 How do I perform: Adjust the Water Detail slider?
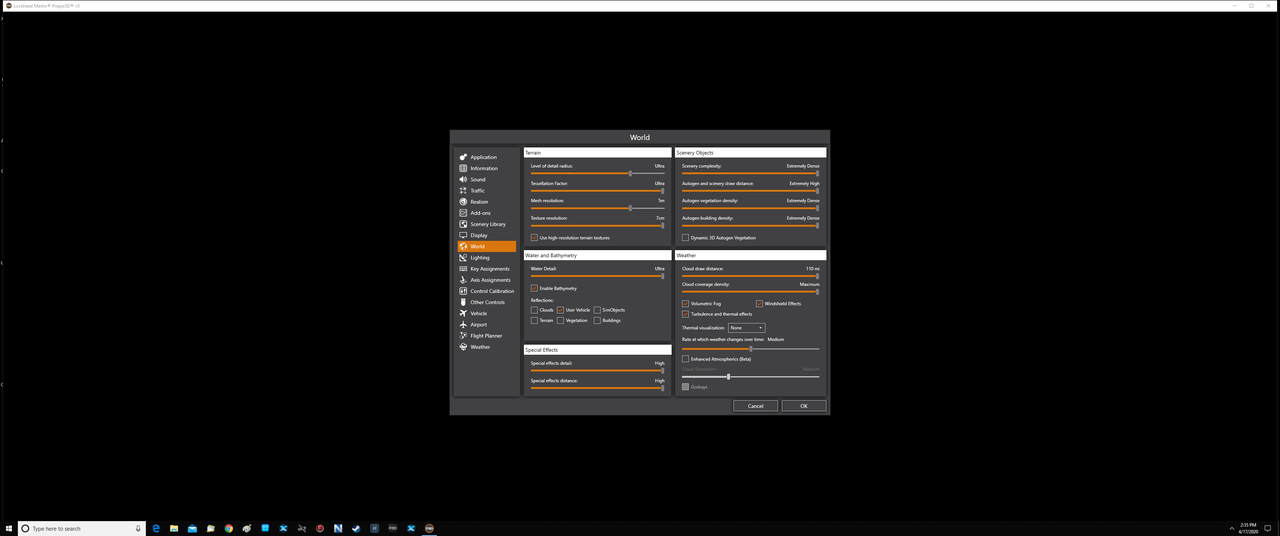tap(597, 276)
